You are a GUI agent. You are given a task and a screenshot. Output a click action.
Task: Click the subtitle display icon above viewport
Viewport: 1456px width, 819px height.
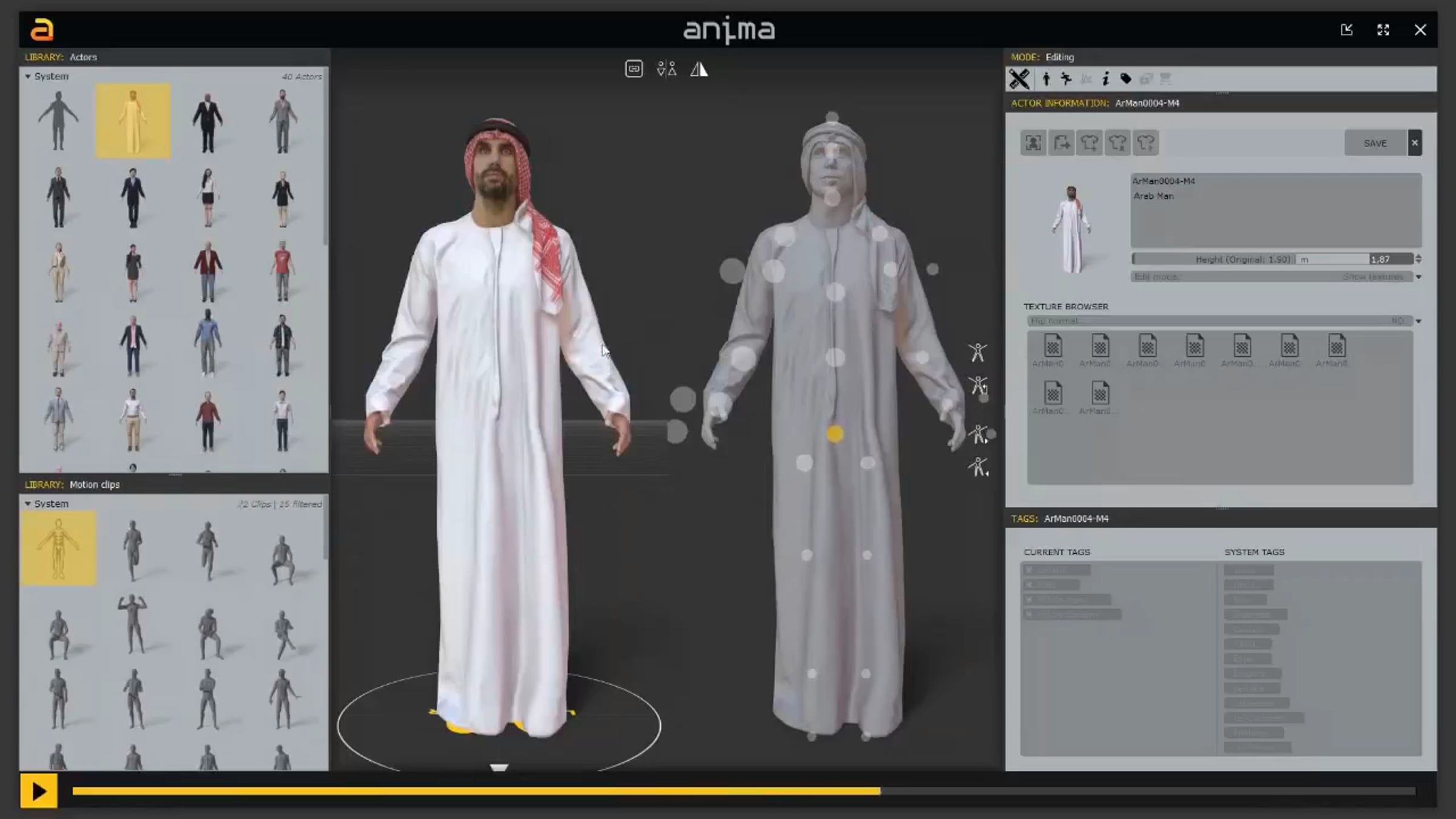tap(633, 69)
